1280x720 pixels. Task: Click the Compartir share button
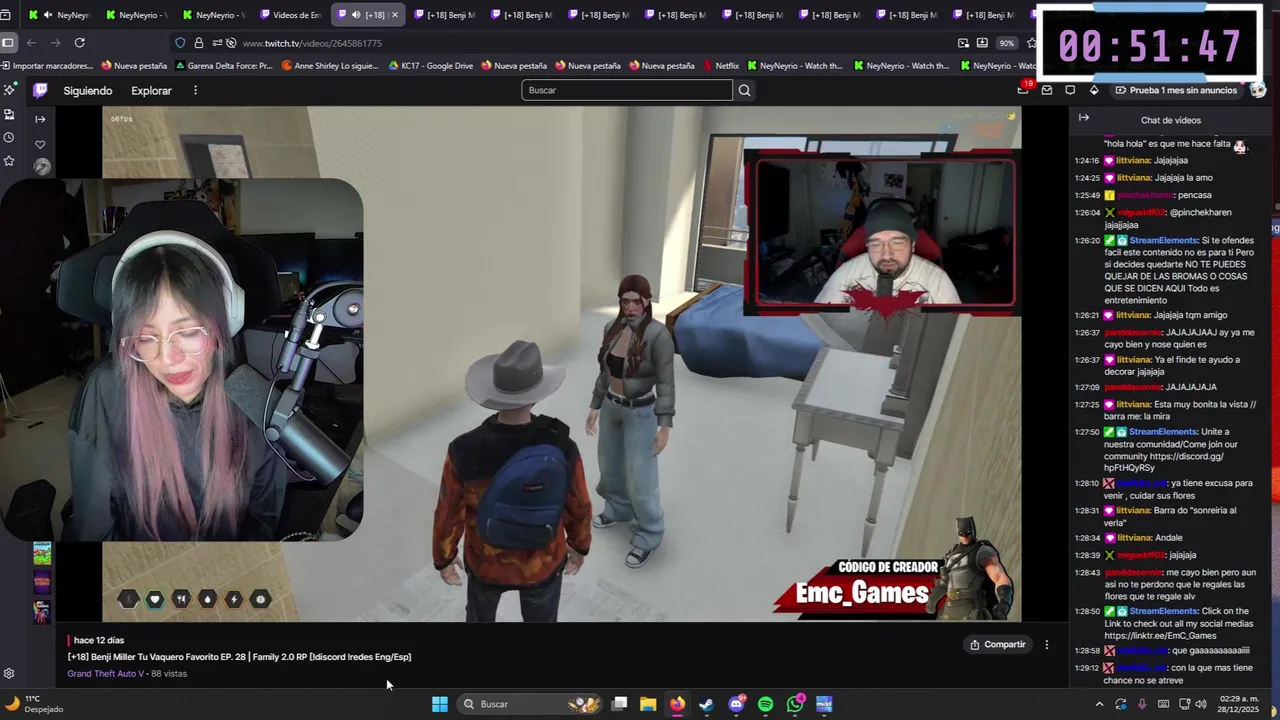(998, 645)
